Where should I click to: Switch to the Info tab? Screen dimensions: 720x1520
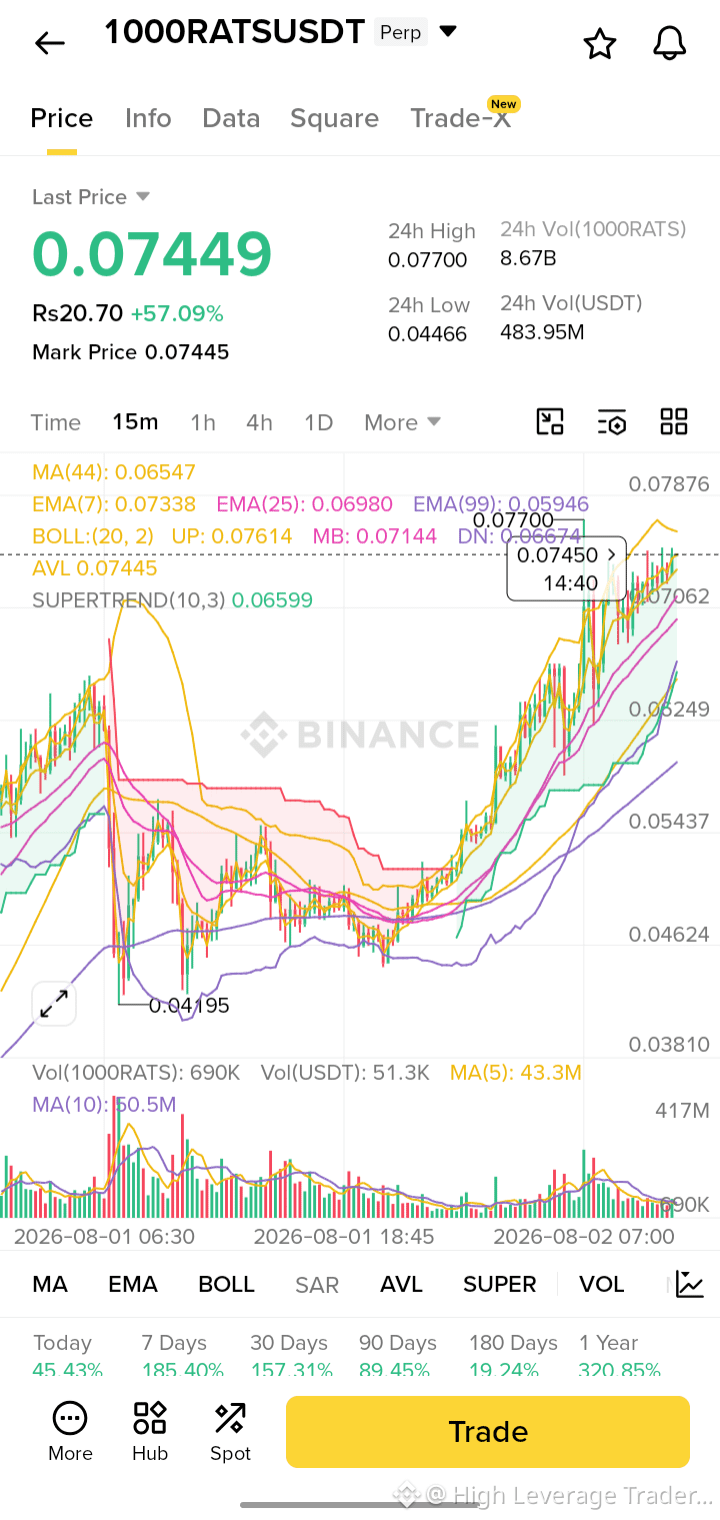coord(148,118)
